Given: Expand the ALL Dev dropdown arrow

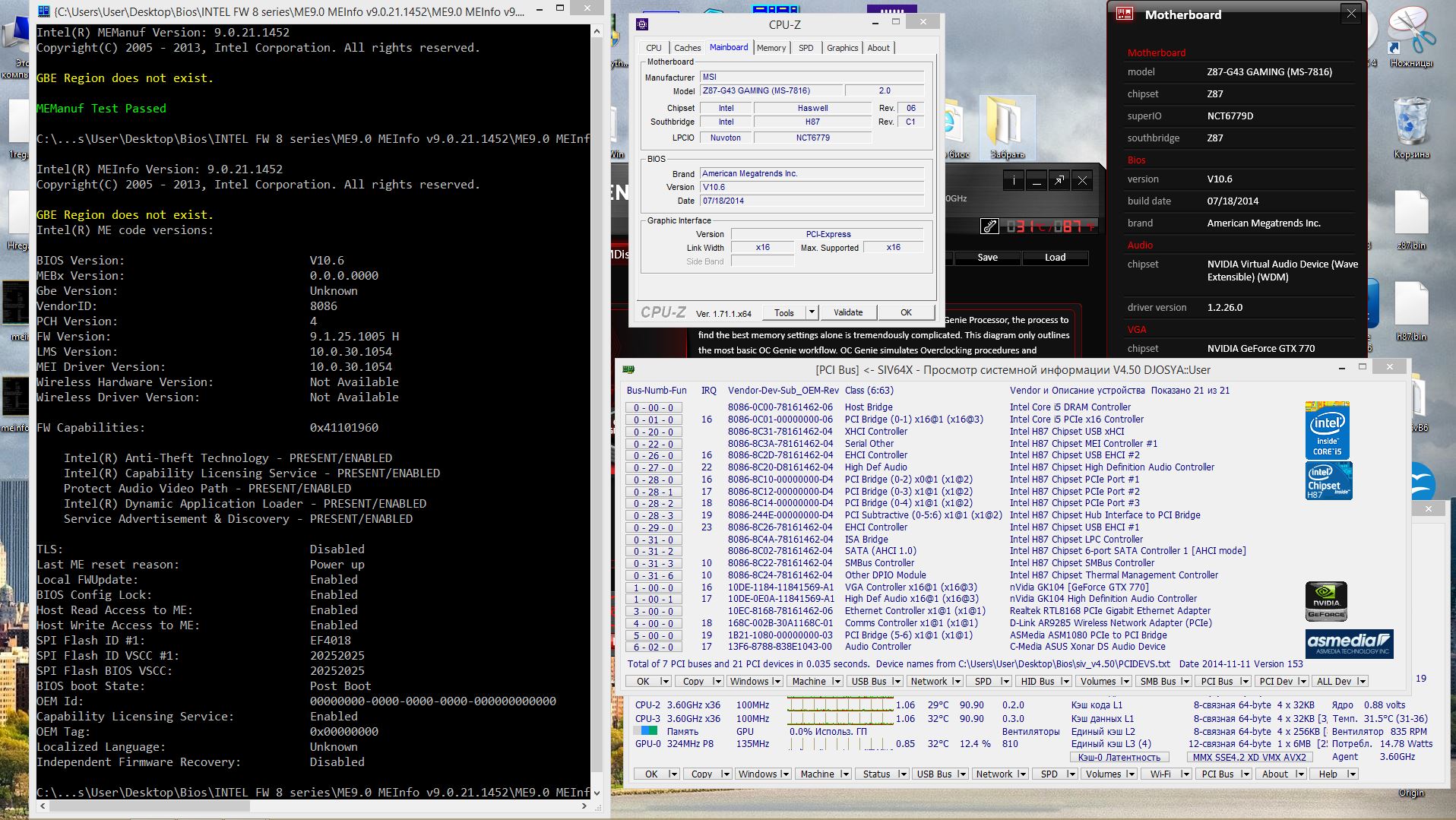Looking at the screenshot, I should point(1363,681).
